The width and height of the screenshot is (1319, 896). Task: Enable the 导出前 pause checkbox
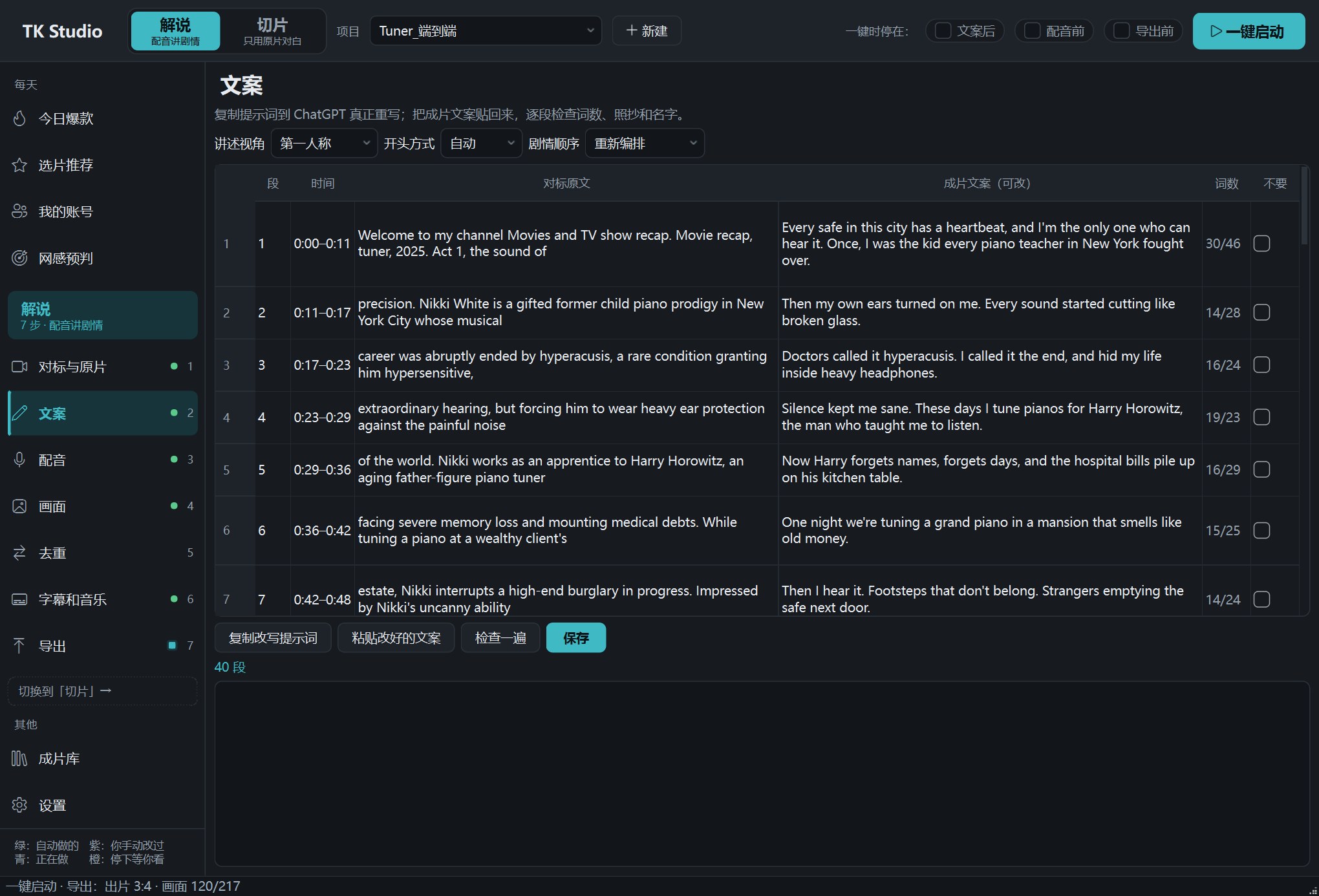point(1122,30)
